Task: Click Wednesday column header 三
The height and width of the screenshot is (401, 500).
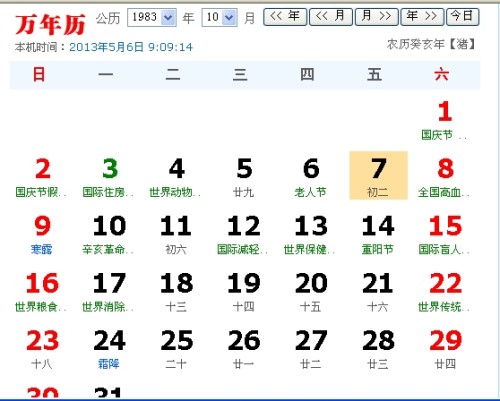Action: [x=240, y=74]
